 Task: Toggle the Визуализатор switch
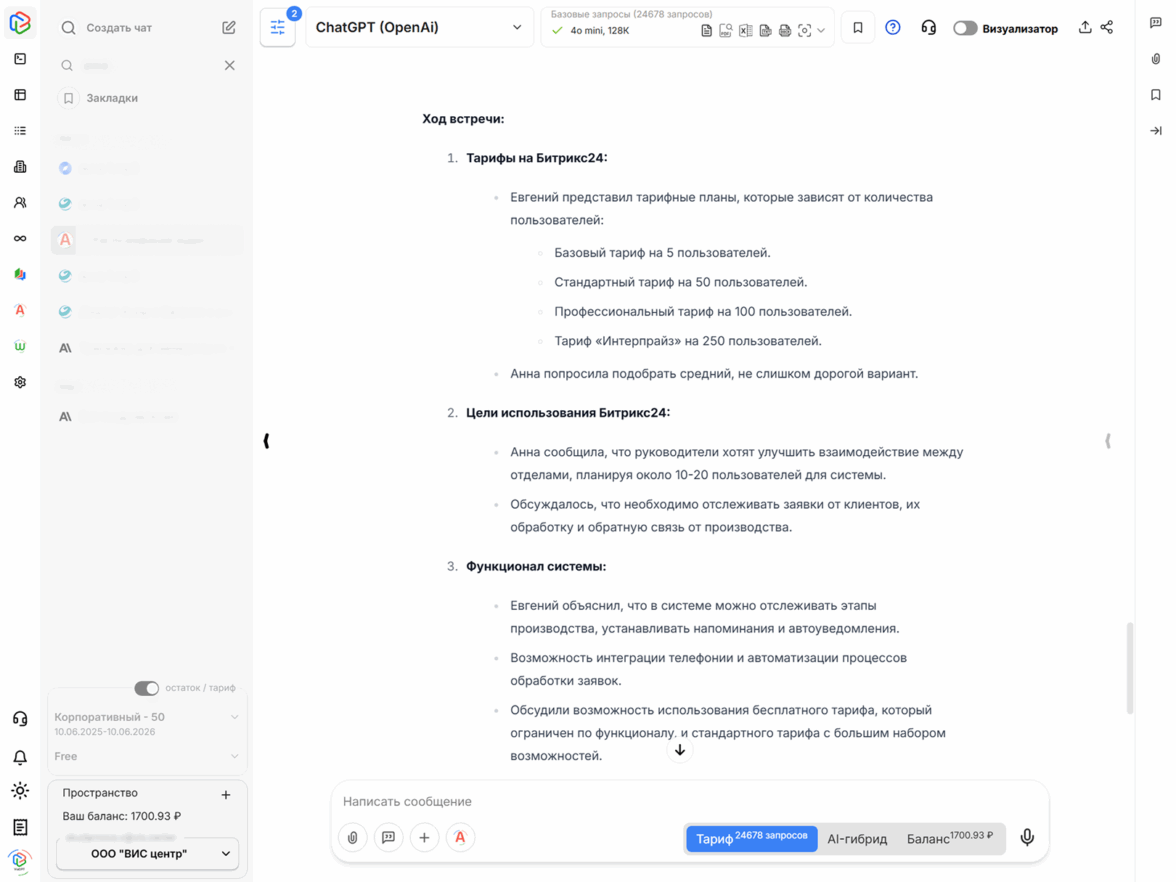click(965, 28)
